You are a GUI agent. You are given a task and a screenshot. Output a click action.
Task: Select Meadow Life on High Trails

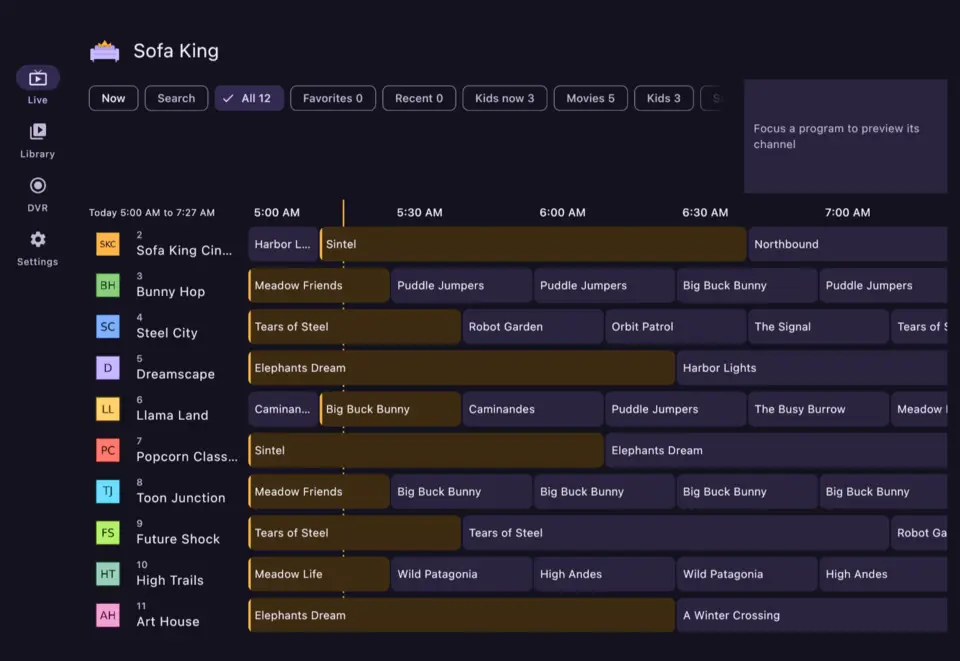[x=319, y=574]
